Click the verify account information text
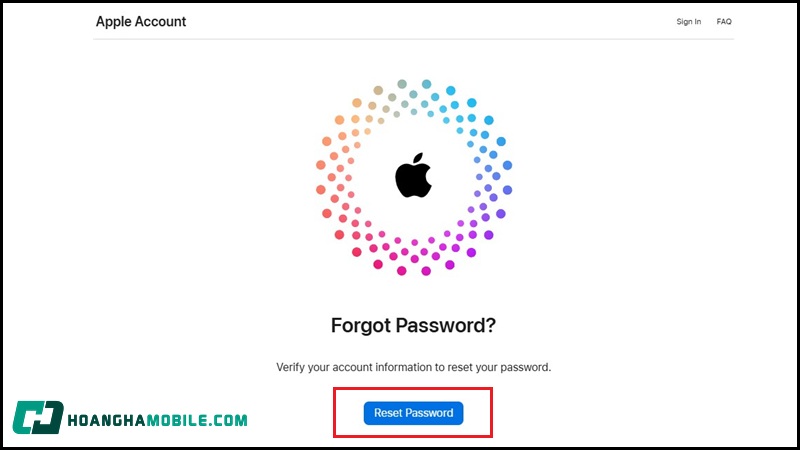 pos(413,367)
